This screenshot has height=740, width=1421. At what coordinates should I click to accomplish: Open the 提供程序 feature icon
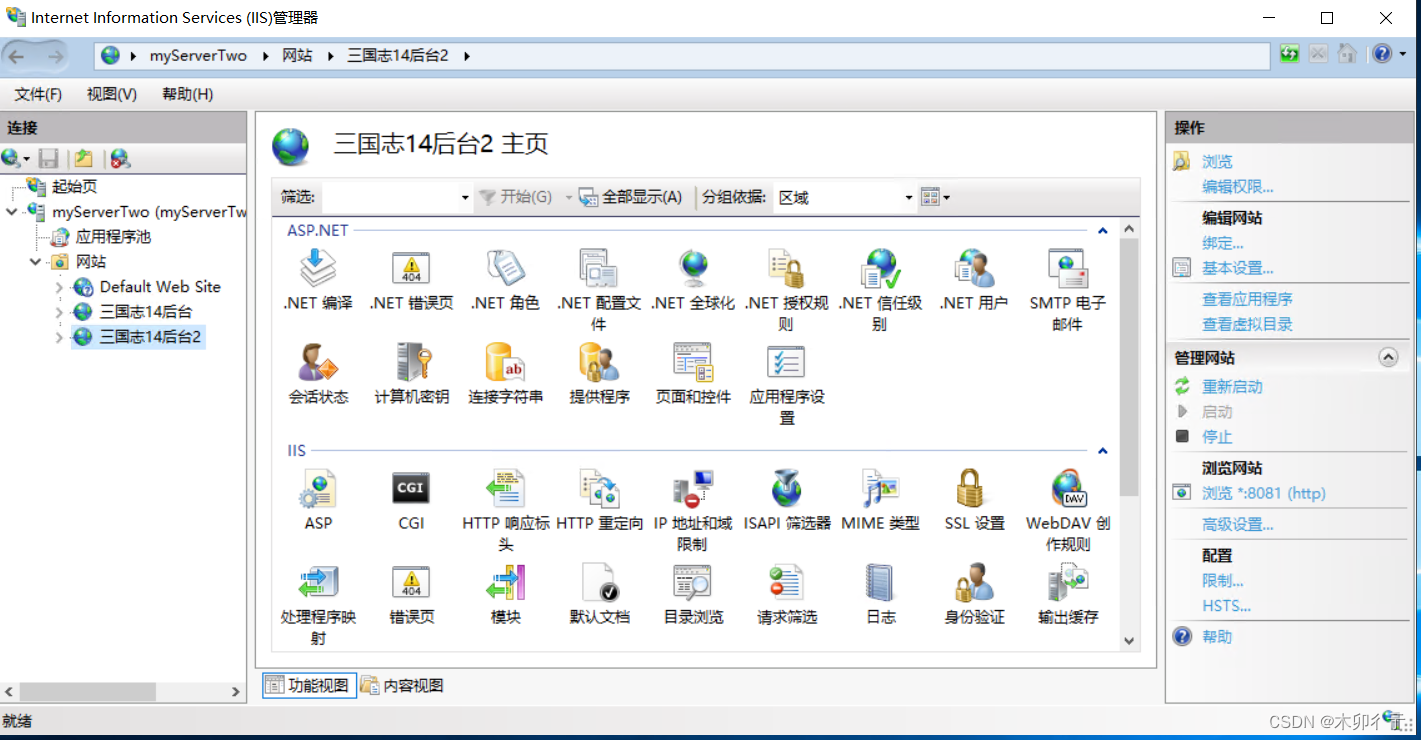[599, 362]
